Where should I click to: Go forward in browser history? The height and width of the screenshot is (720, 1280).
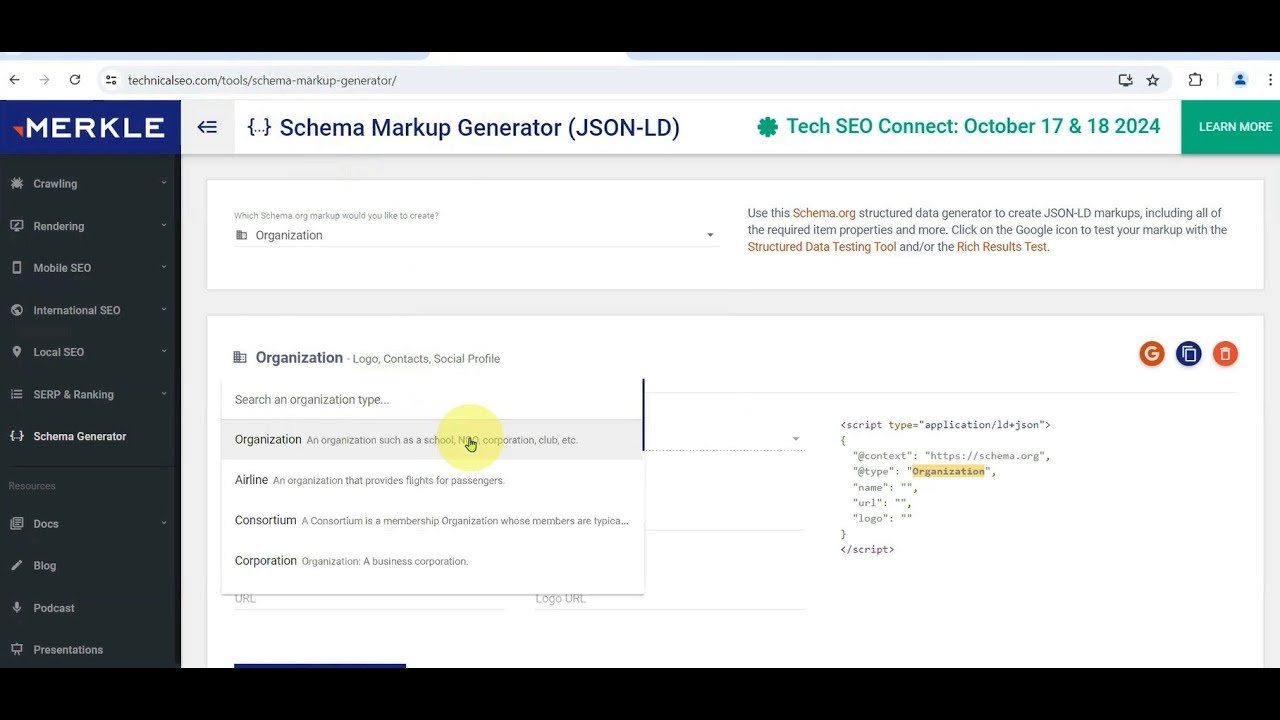pyautogui.click(x=44, y=80)
